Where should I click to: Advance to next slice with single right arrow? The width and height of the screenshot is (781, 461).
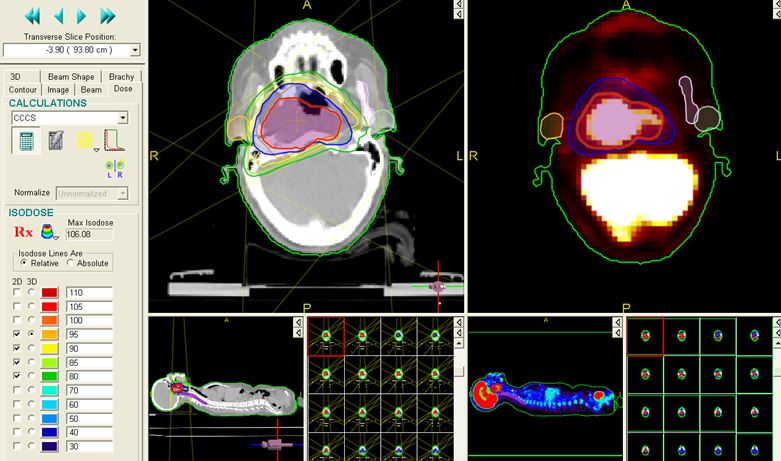[x=82, y=16]
